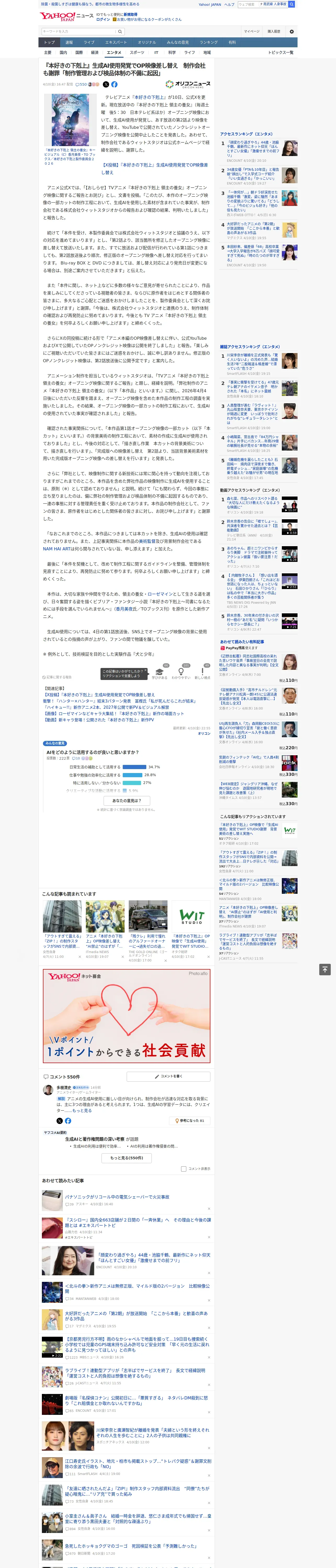336x1568 pixels.
Task: Open the スポーツ category tab
Action: tap(137, 53)
